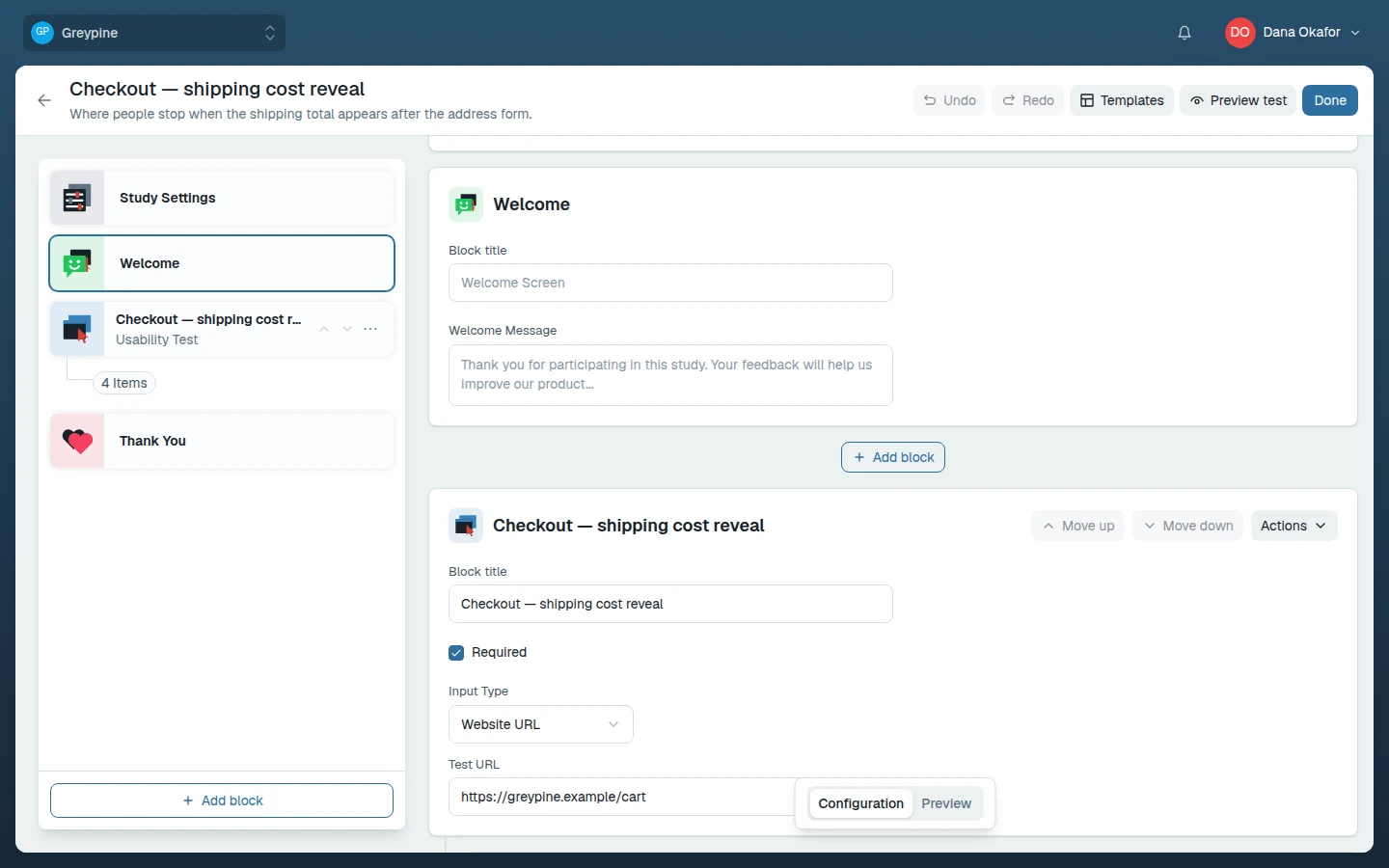Expand the 4 Items list
This screenshot has height=868, width=1389.
pyautogui.click(x=124, y=383)
